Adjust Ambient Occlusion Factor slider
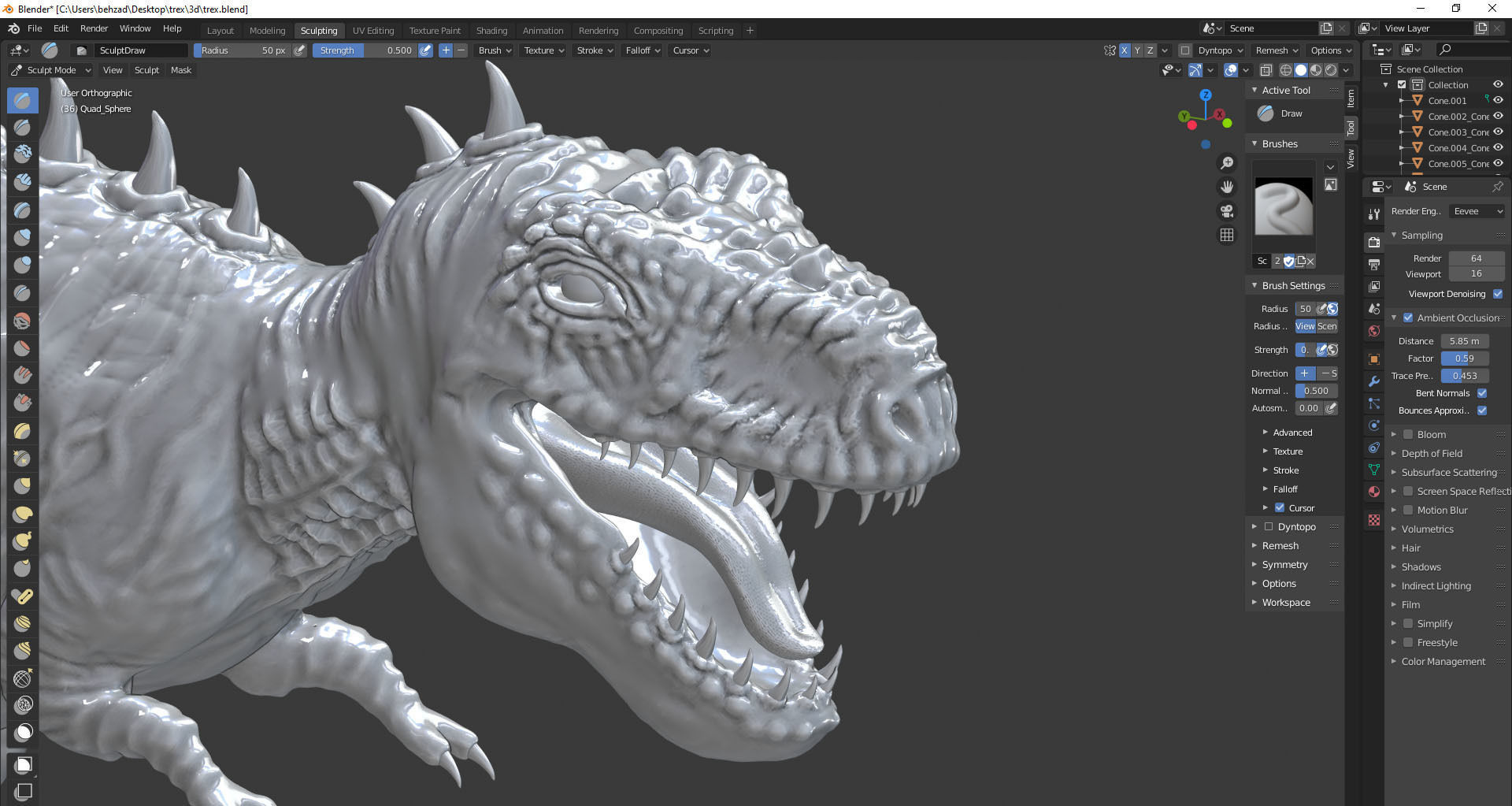Screen dimensions: 1512x806 pos(1465,358)
